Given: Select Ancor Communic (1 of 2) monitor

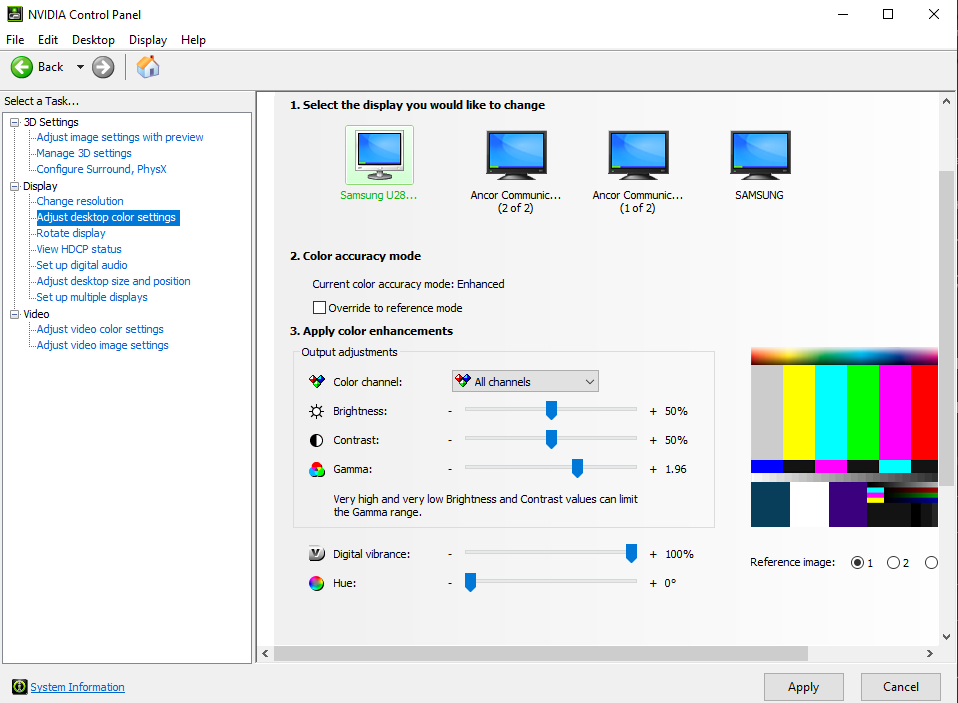Looking at the screenshot, I should tap(638, 155).
